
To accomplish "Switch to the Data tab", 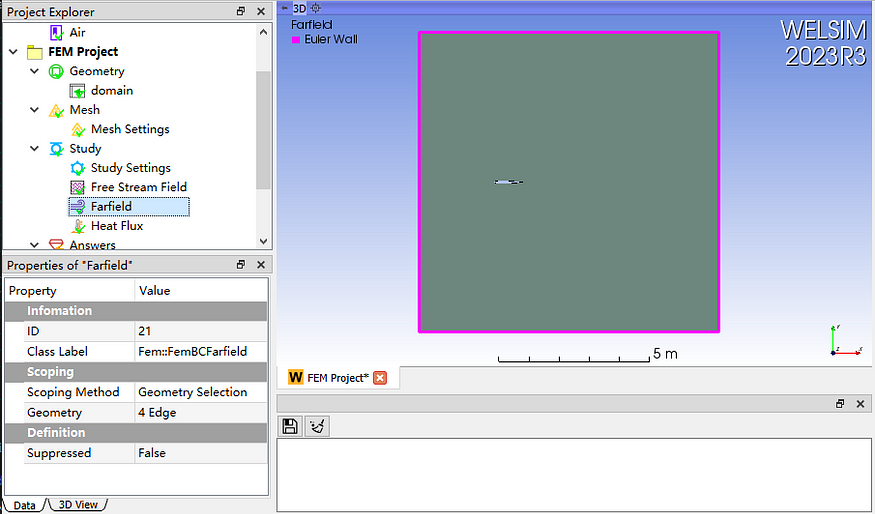I will coord(24,505).
